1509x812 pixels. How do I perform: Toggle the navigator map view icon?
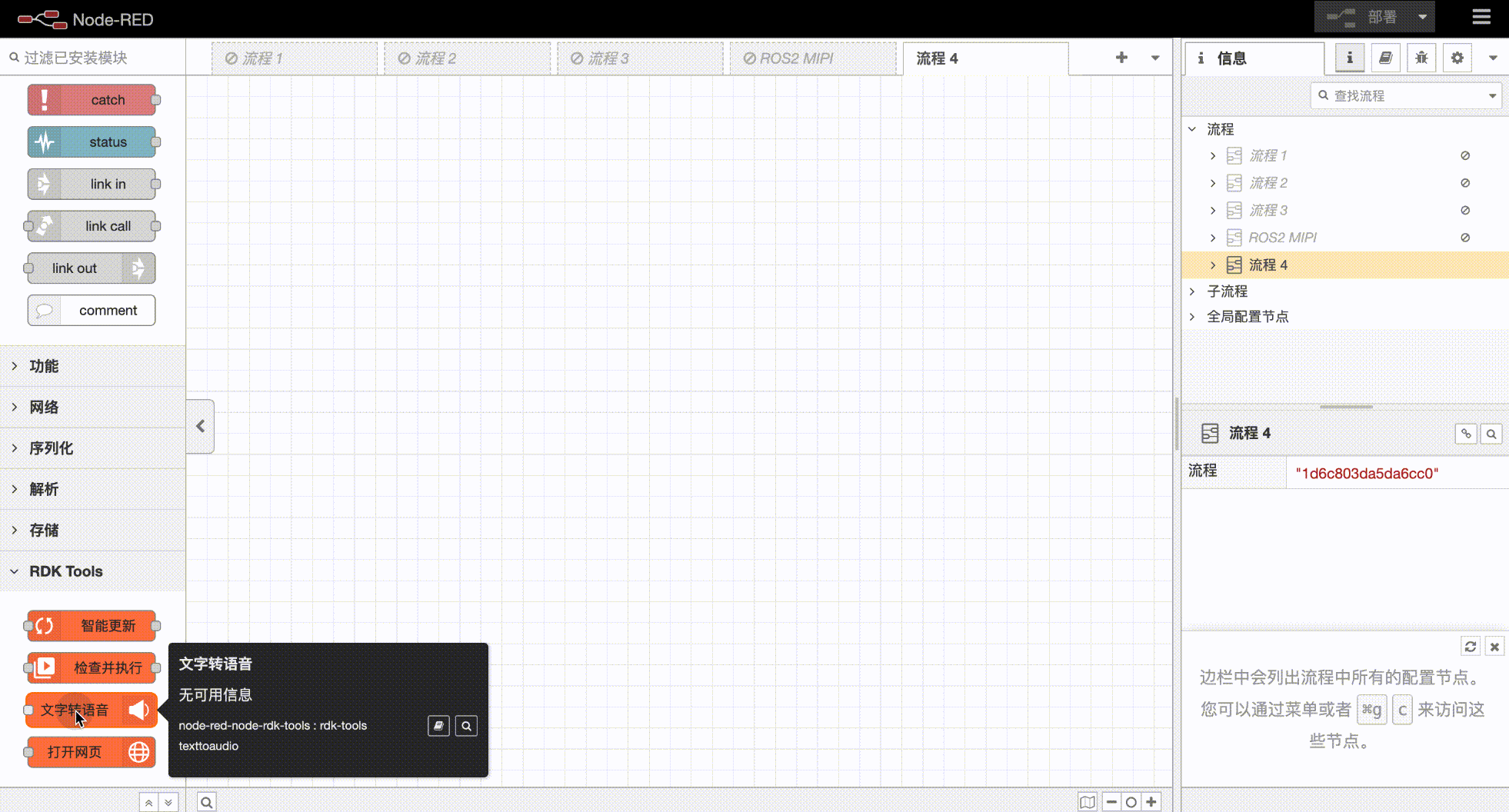click(x=1087, y=802)
